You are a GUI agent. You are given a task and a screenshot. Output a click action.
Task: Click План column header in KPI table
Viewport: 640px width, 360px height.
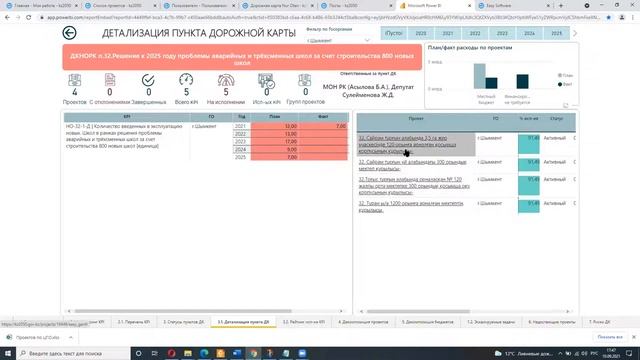click(x=275, y=117)
